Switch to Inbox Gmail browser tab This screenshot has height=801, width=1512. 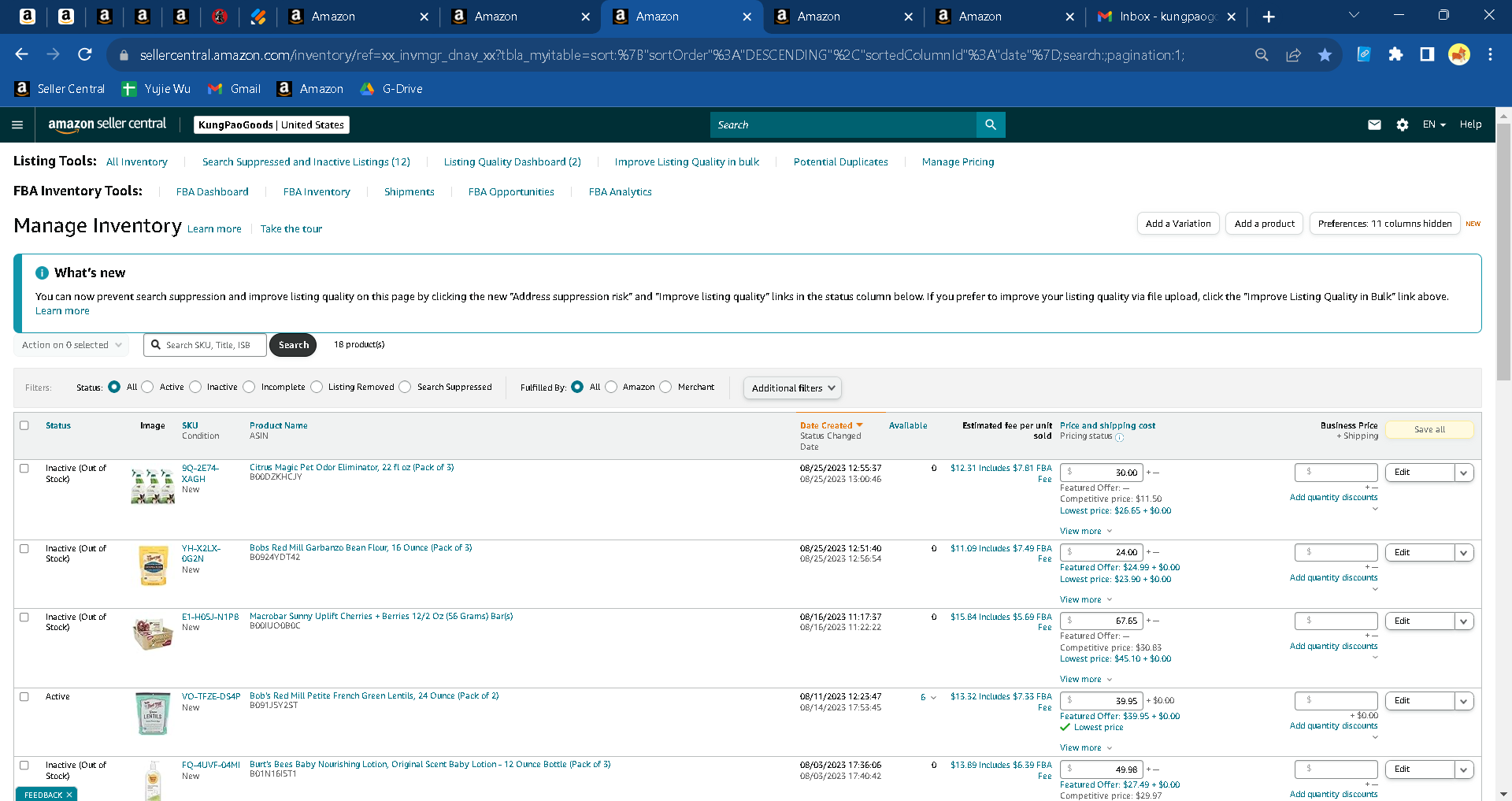(x=1167, y=17)
